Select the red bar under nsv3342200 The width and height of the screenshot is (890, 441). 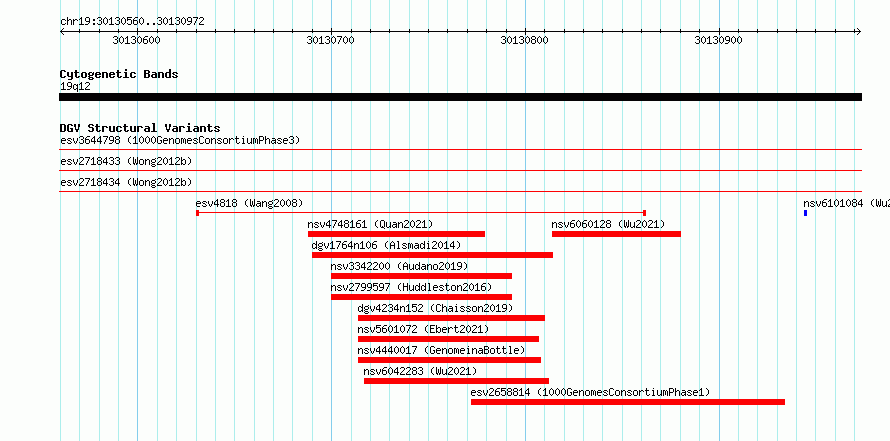[x=421, y=276]
